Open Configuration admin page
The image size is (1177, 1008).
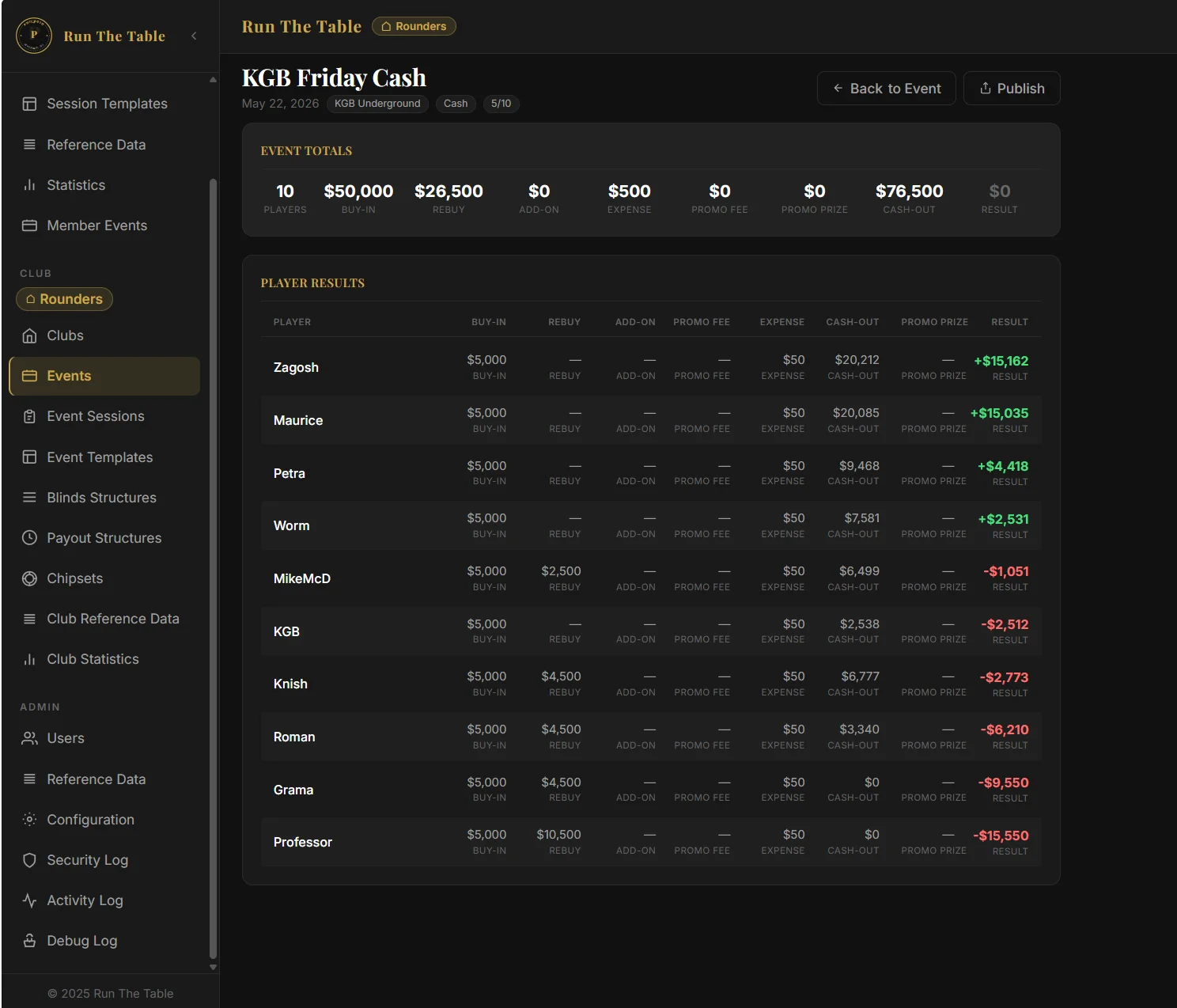[104, 820]
